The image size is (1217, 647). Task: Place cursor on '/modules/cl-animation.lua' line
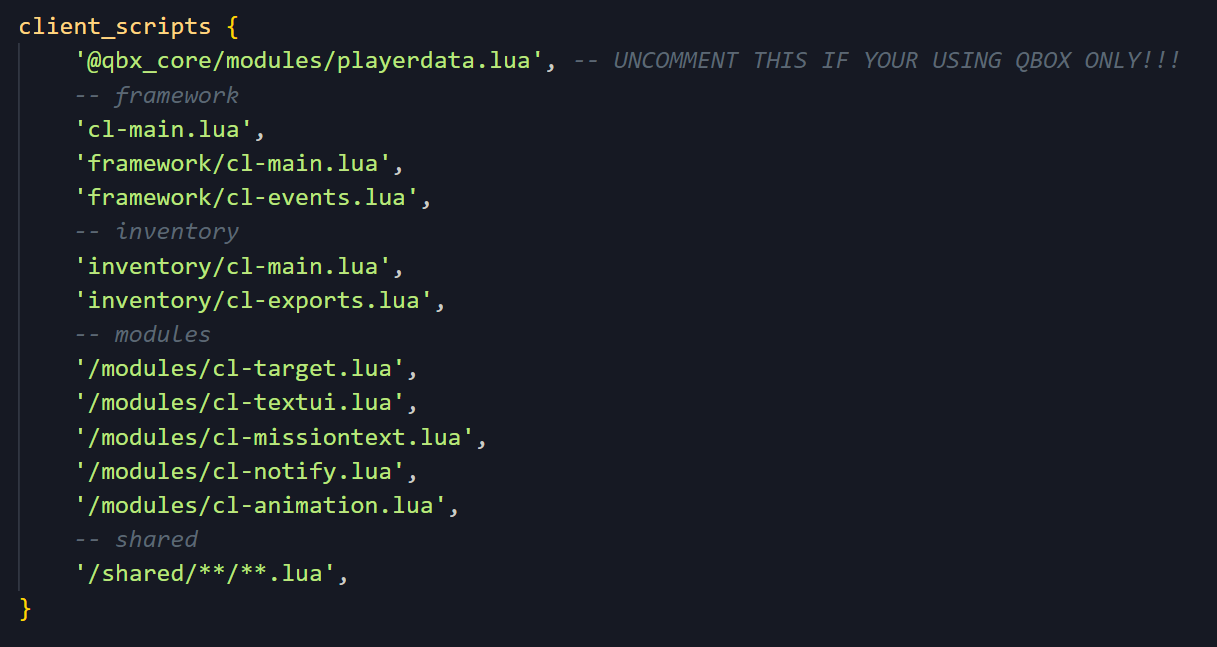258,505
